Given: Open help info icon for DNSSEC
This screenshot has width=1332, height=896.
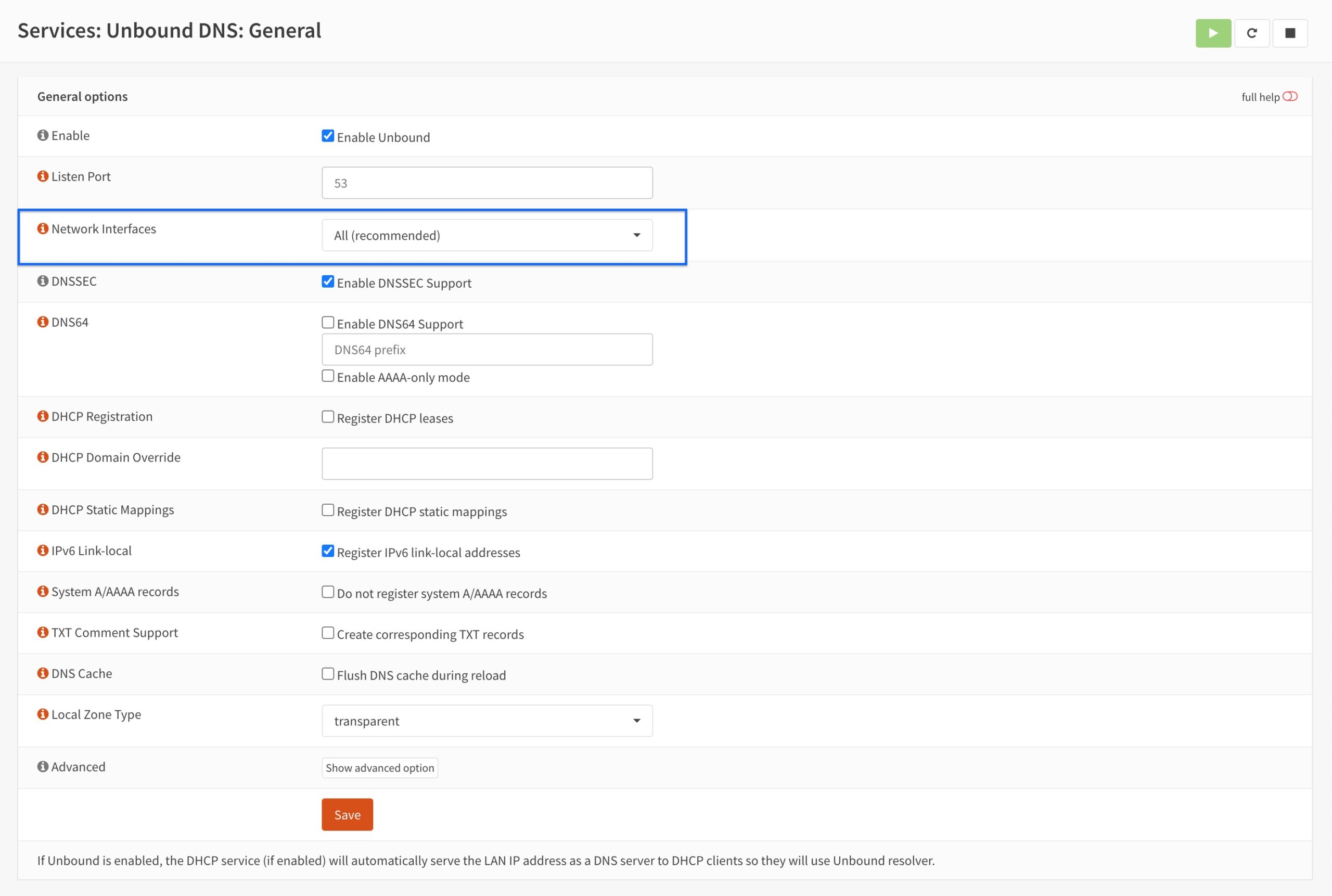Looking at the screenshot, I should click(x=43, y=281).
